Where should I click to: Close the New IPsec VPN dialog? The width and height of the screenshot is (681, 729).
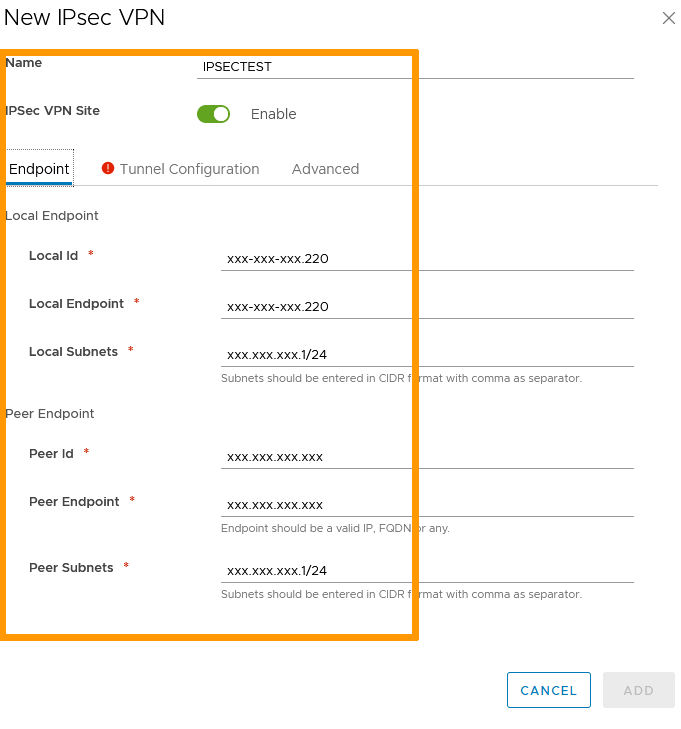click(669, 18)
